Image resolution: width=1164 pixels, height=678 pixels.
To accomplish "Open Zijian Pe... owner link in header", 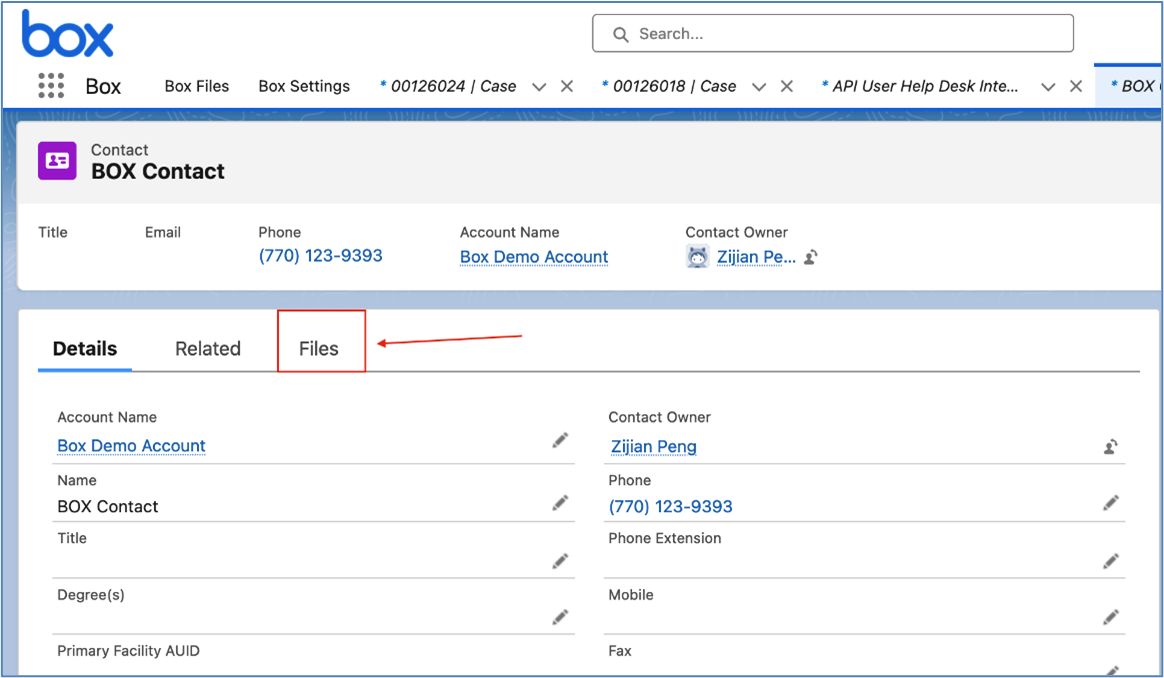I will click(x=756, y=257).
